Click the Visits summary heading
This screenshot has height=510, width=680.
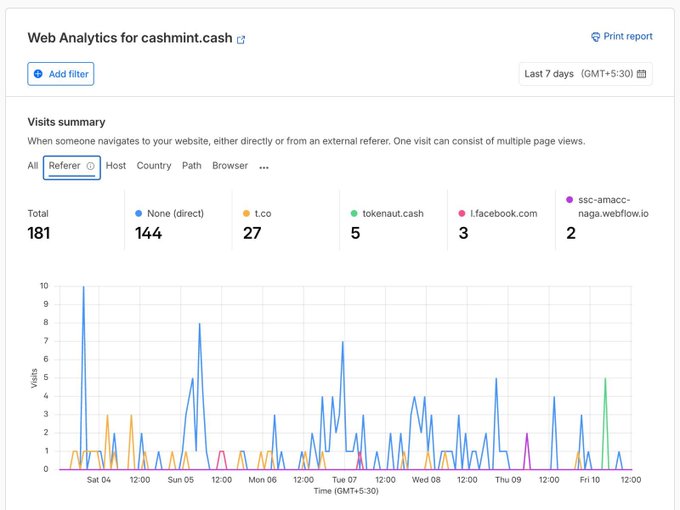click(x=66, y=122)
